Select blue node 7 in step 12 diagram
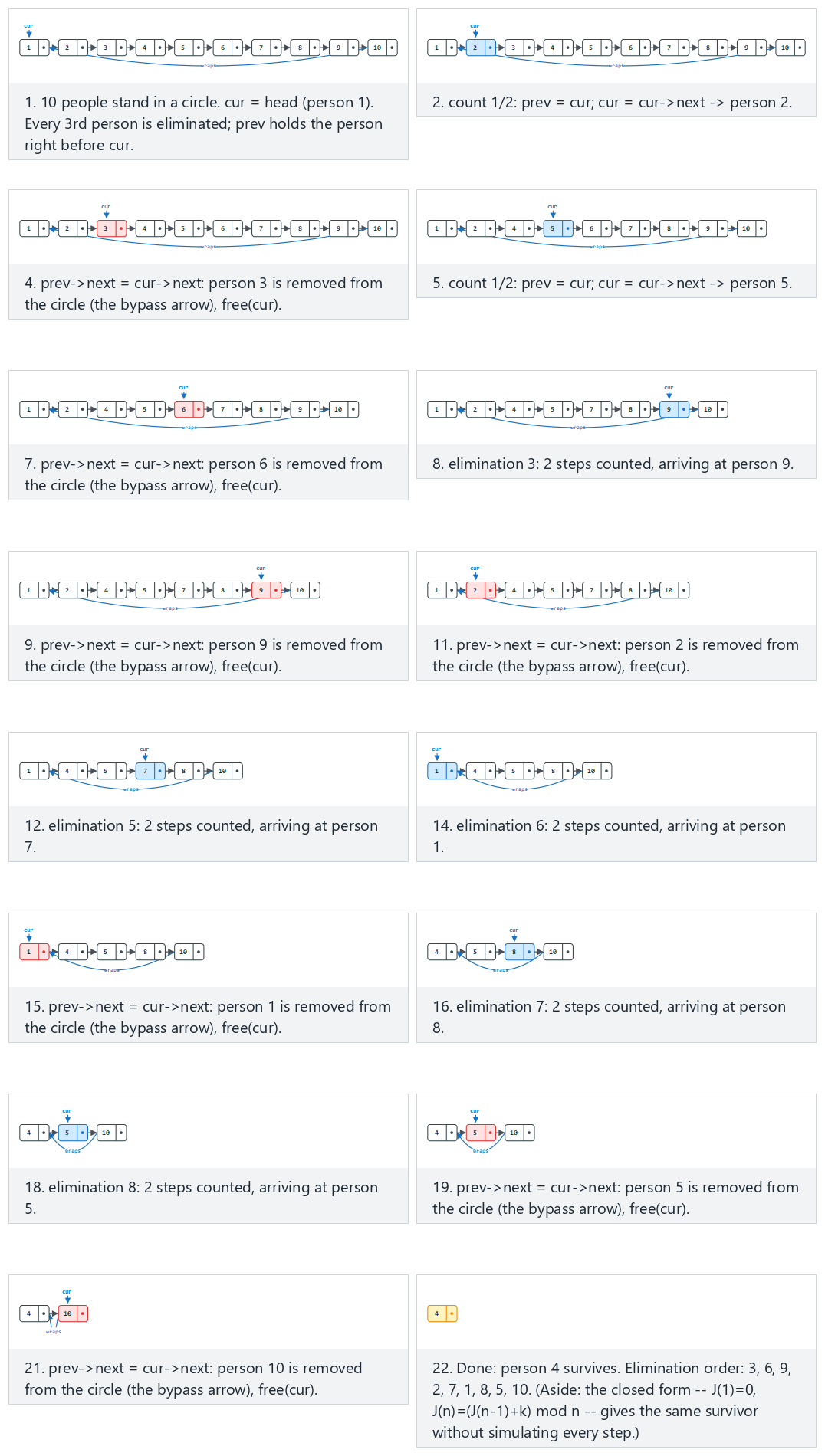 [x=151, y=771]
